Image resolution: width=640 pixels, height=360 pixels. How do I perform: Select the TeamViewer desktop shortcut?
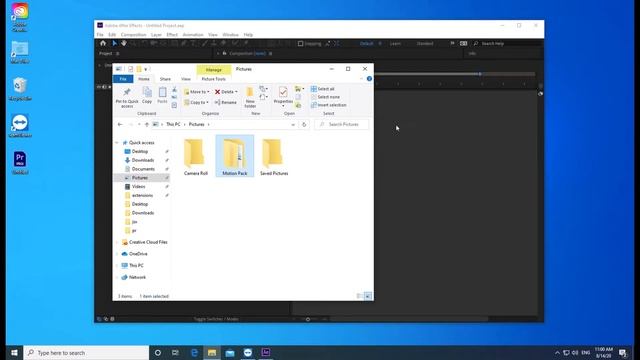(x=20, y=126)
